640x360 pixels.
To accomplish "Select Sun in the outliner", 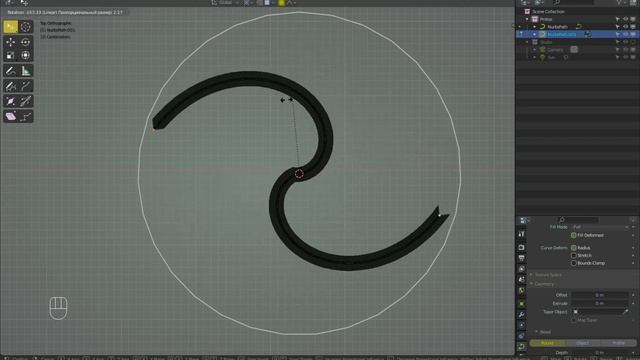I will 551,58.
